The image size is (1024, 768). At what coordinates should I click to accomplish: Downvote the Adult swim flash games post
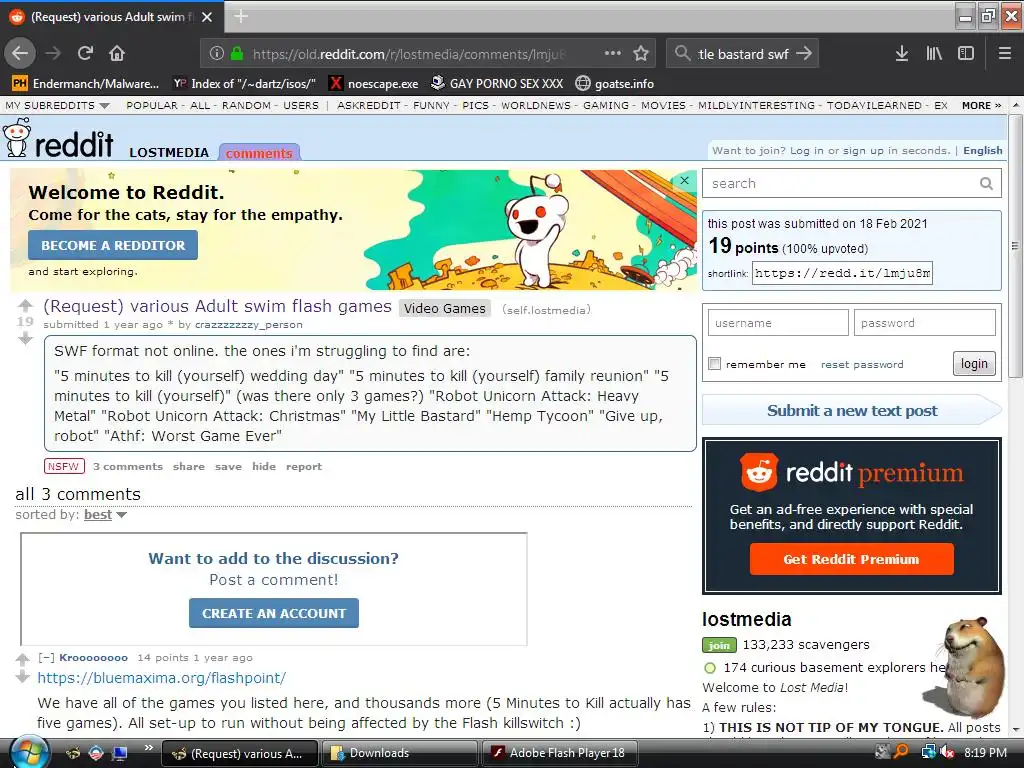[25, 338]
